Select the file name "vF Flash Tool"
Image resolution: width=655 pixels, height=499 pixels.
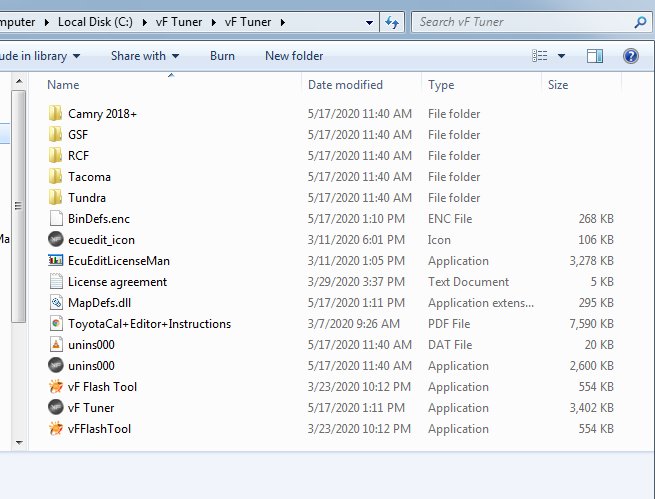(x=102, y=387)
